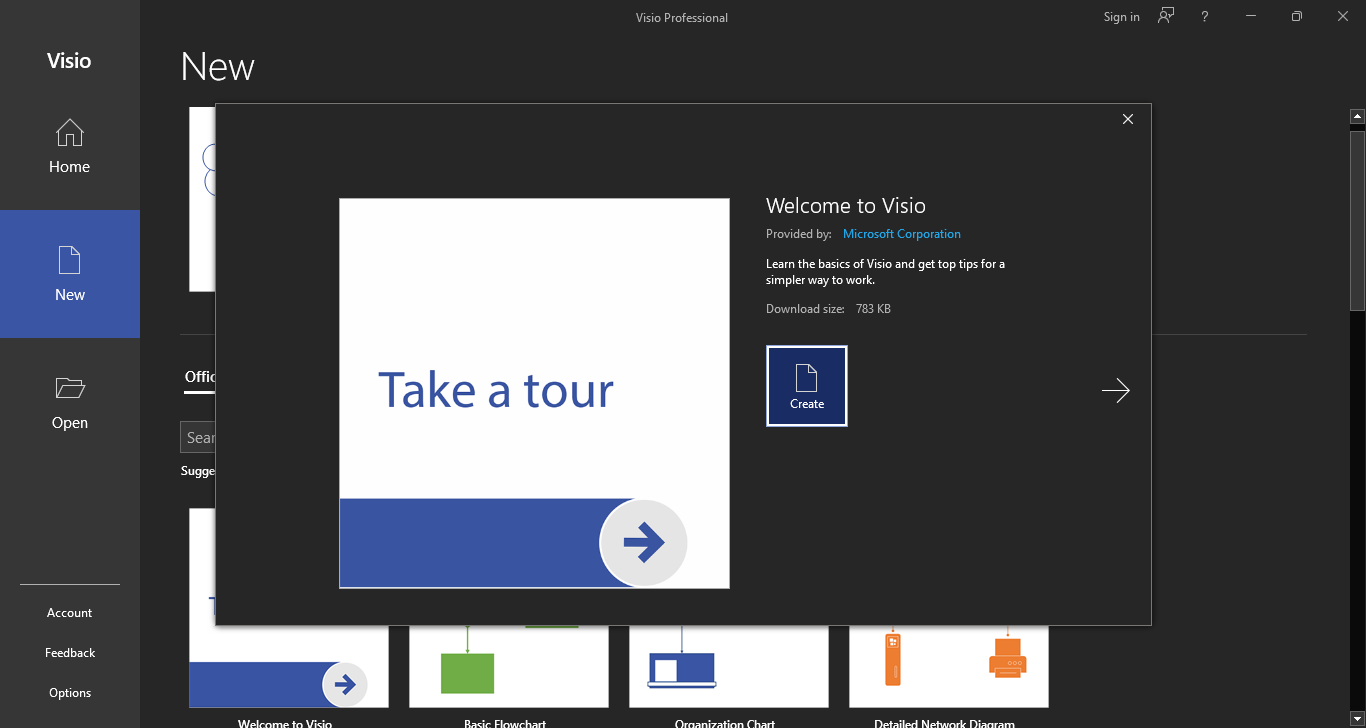Image resolution: width=1366 pixels, height=728 pixels.
Task: Click the Create button in the dialog
Action: (806, 386)
